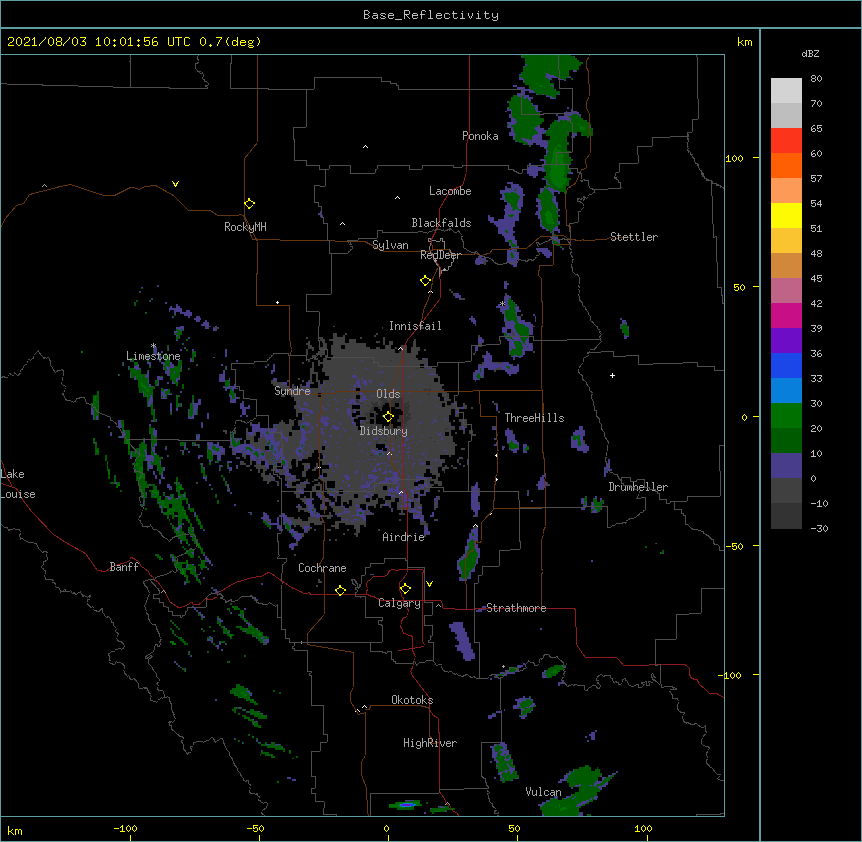This screenshot has height=842, width=862.
Task: Click the Cochrane town label
Action: point(322,568)
